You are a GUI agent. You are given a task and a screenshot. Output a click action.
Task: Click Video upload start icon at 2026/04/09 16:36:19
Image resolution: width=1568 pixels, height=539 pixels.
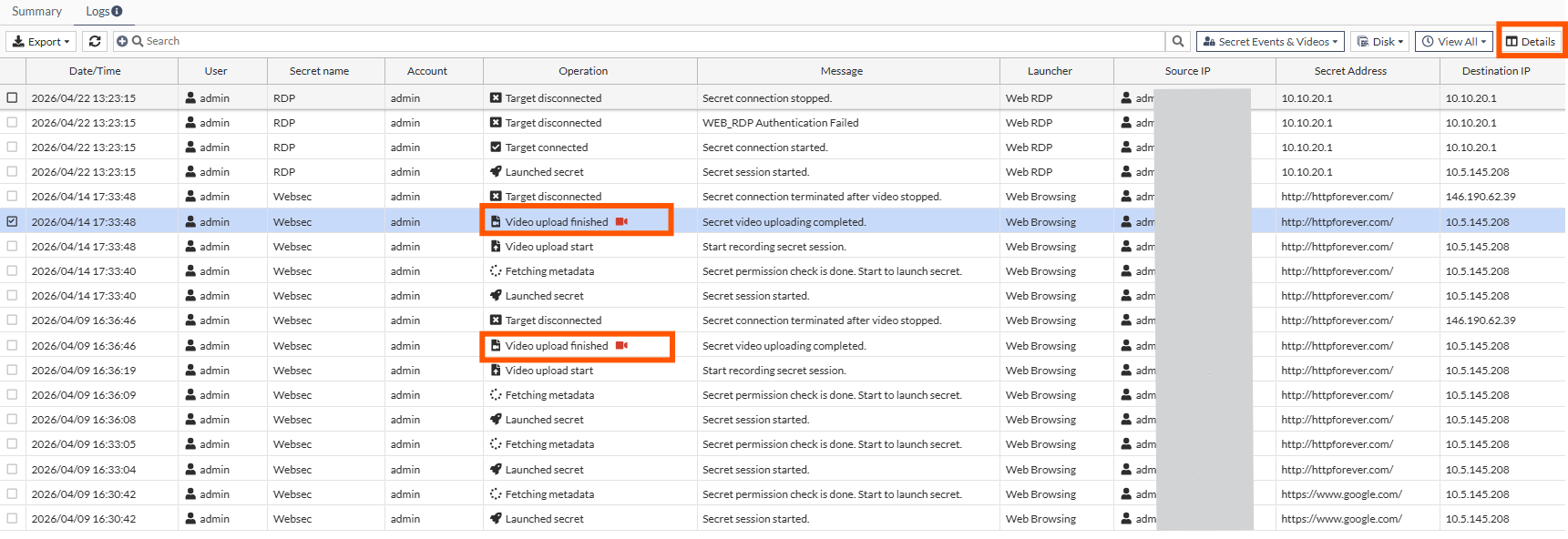click(496, 370)
